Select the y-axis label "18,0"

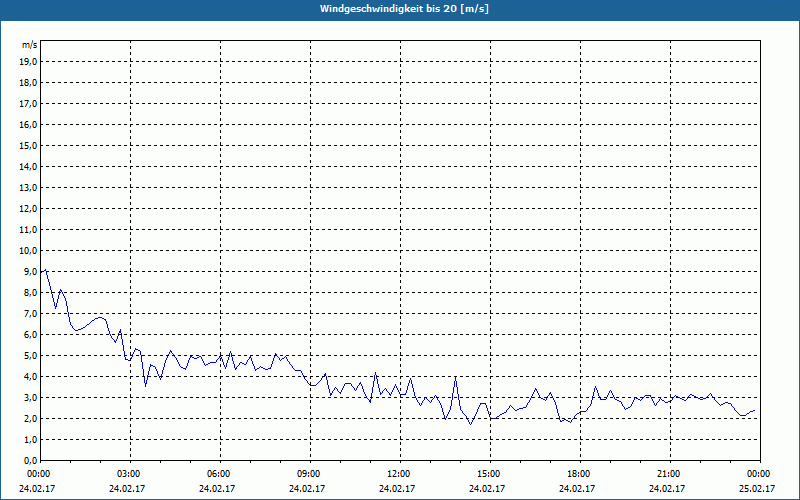coord(28,83)
